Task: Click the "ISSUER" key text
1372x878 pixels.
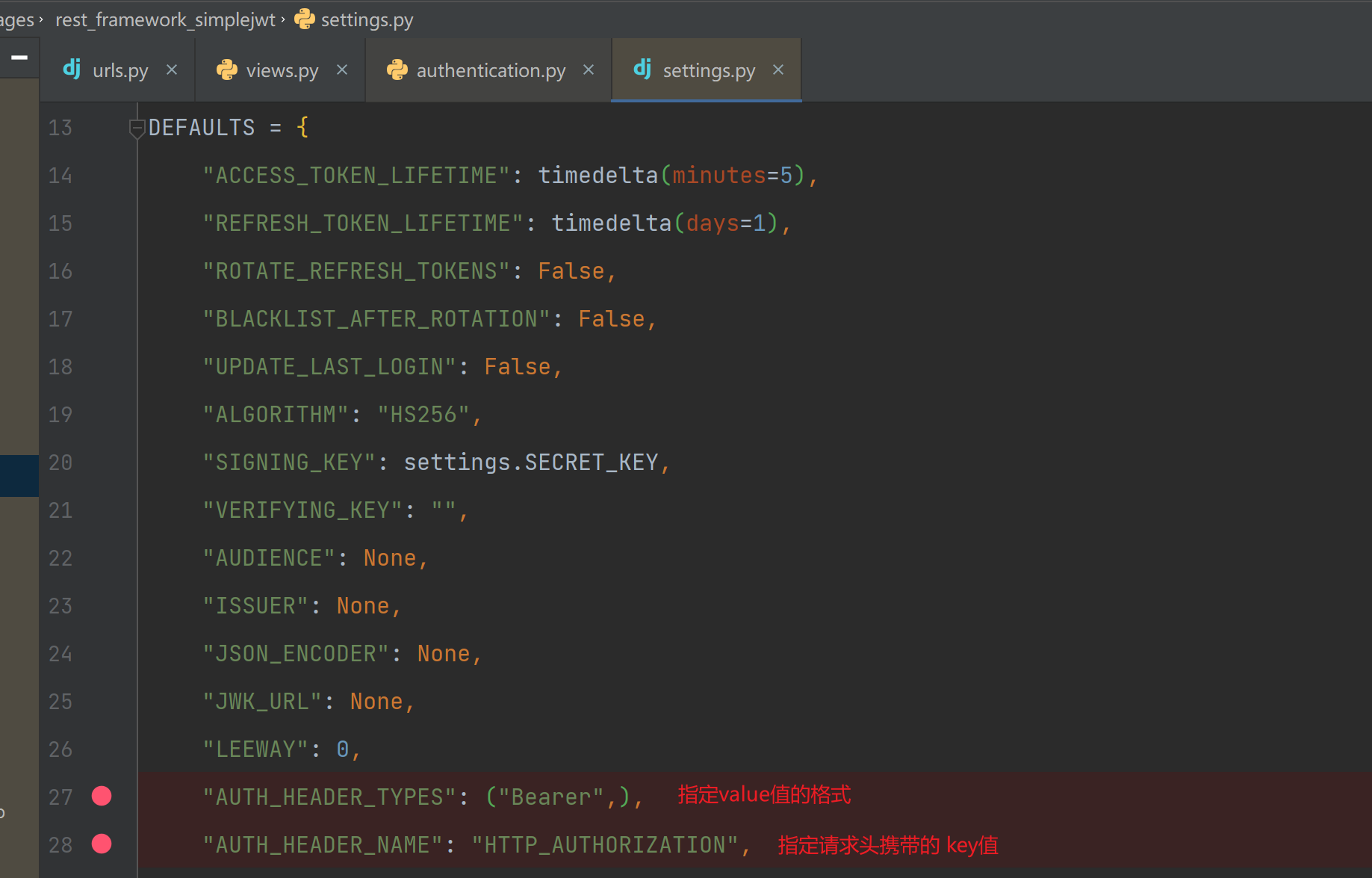Action: coord(256,606)
